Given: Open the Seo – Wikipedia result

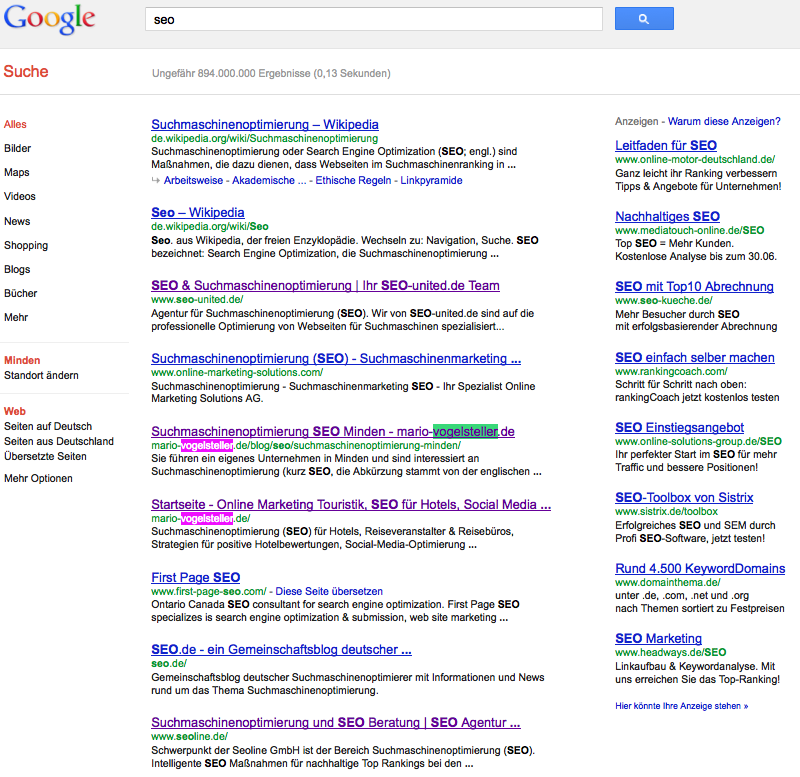Looking at the screenshot, I should click(198, 213).
